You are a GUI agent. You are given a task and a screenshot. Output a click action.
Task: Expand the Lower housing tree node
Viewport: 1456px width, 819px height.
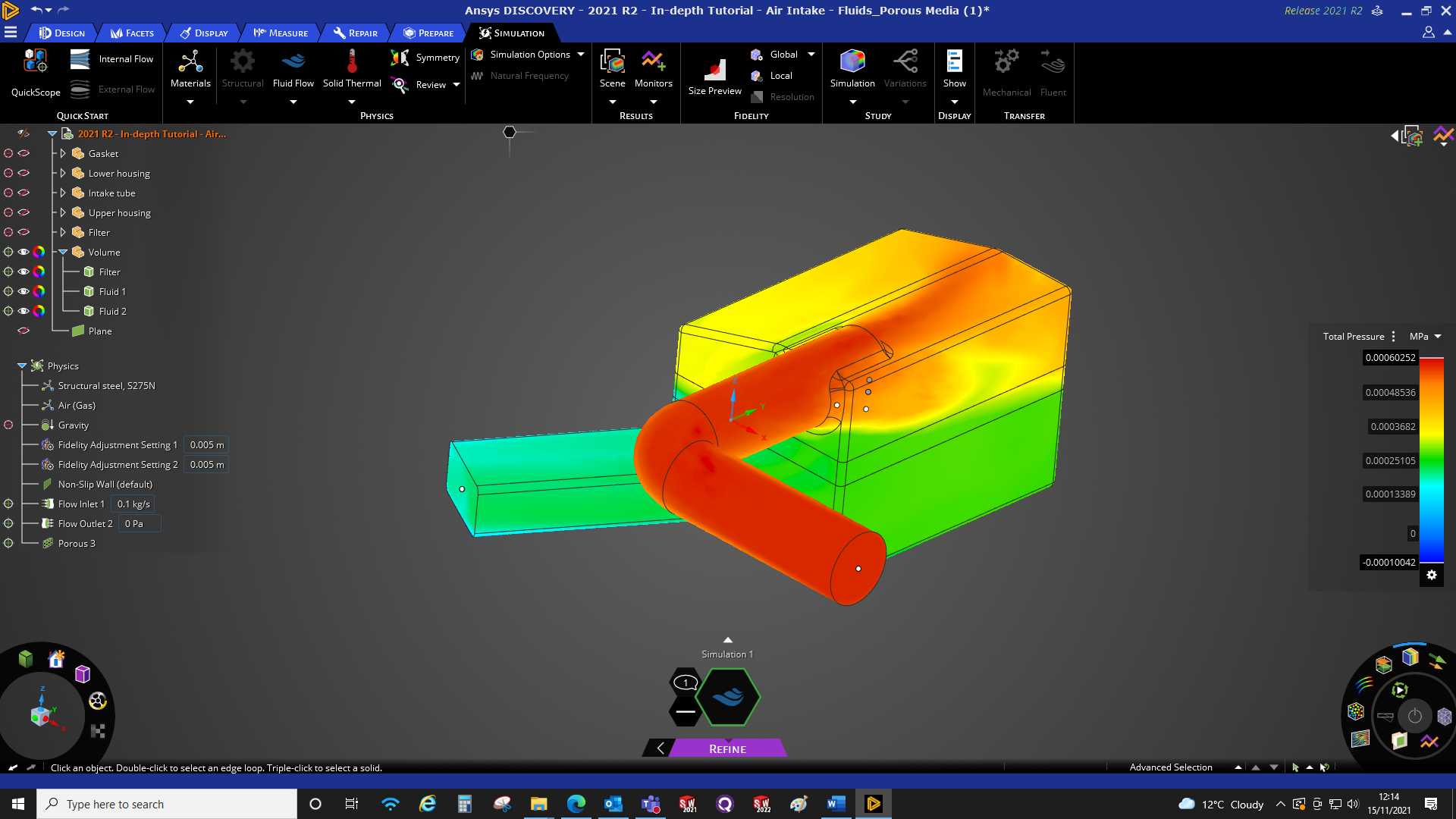pyautogui.click(x=63, y=173)
